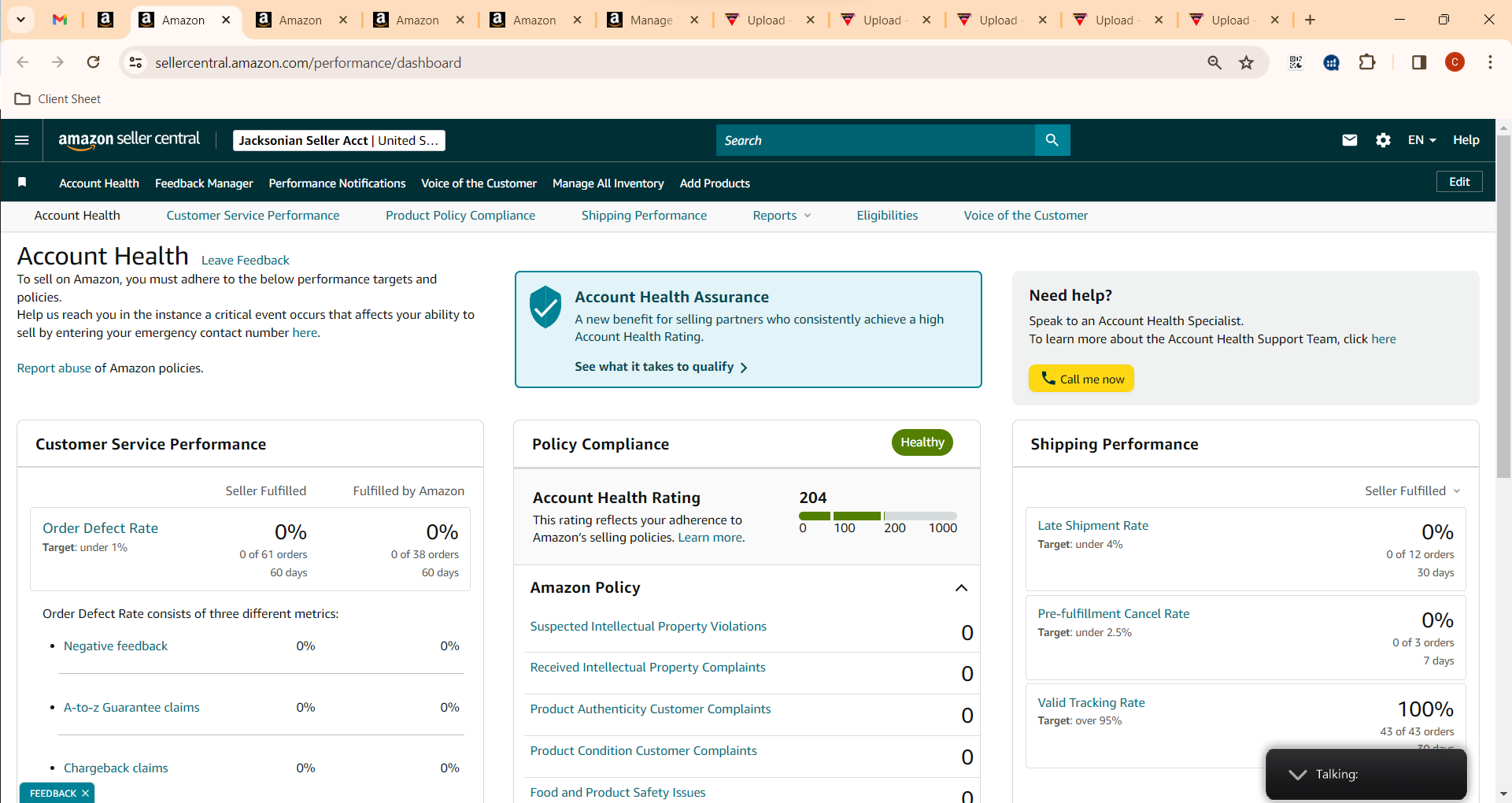This screenshot has width=1512, height=803.
Task: Open Add Products menu item
Action: point(715,183)
